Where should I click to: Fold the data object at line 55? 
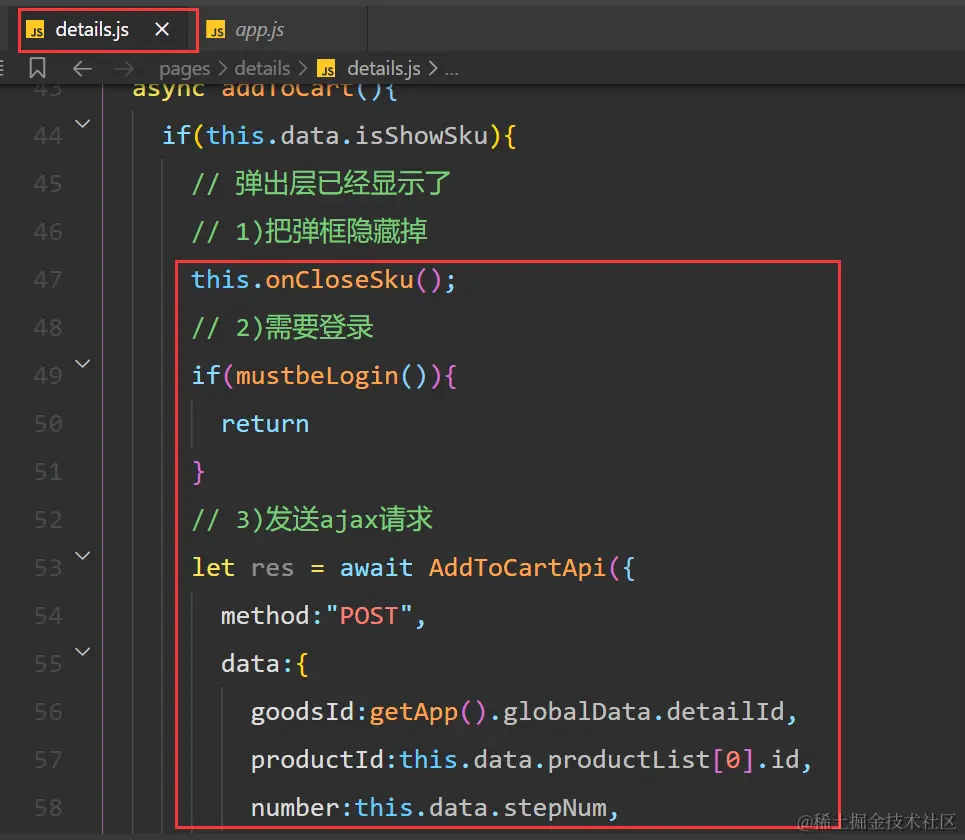tap(82, 652)
